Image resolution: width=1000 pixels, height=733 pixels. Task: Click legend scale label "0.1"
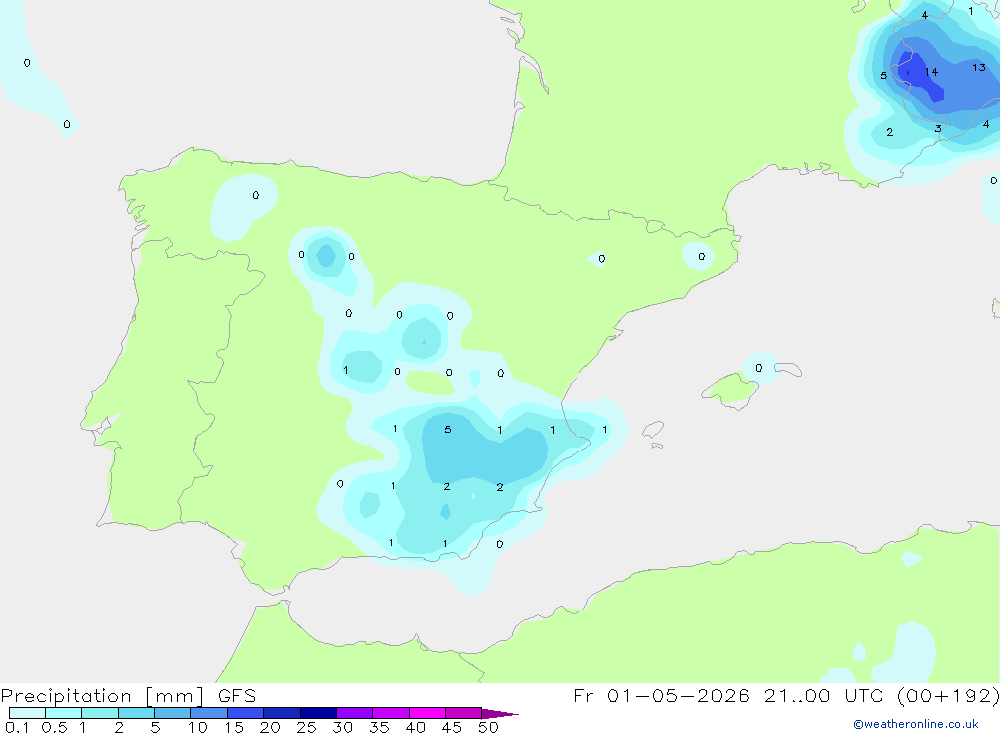click(x=17, y=727)
